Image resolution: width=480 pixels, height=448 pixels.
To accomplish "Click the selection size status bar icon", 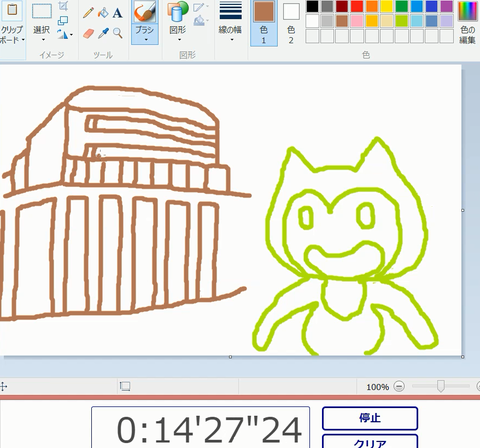I will [x=125, y=386].
